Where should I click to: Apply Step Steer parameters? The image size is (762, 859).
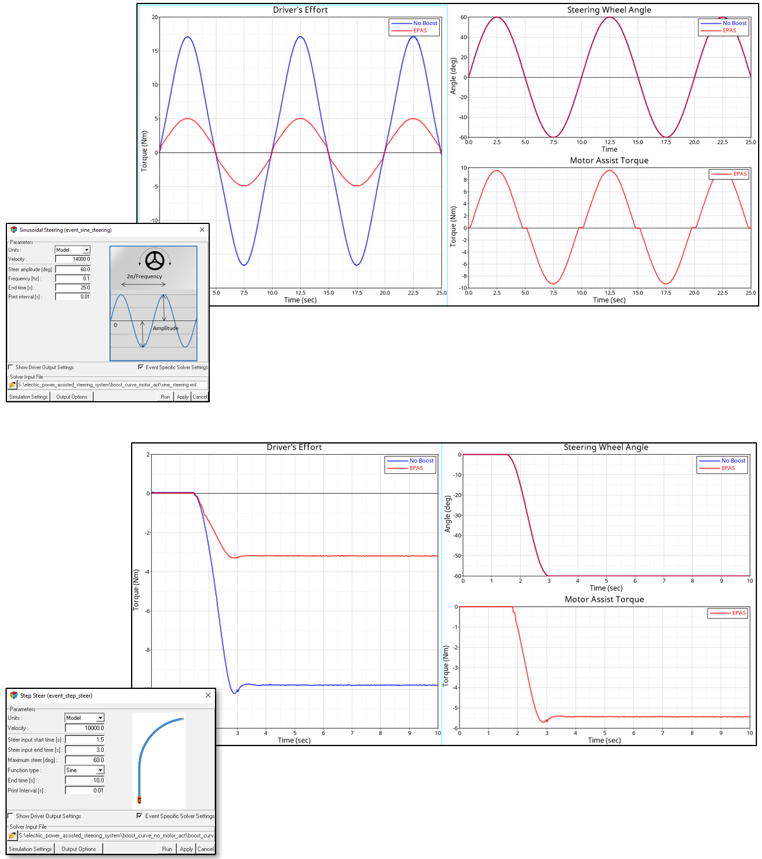click(186, 849)
